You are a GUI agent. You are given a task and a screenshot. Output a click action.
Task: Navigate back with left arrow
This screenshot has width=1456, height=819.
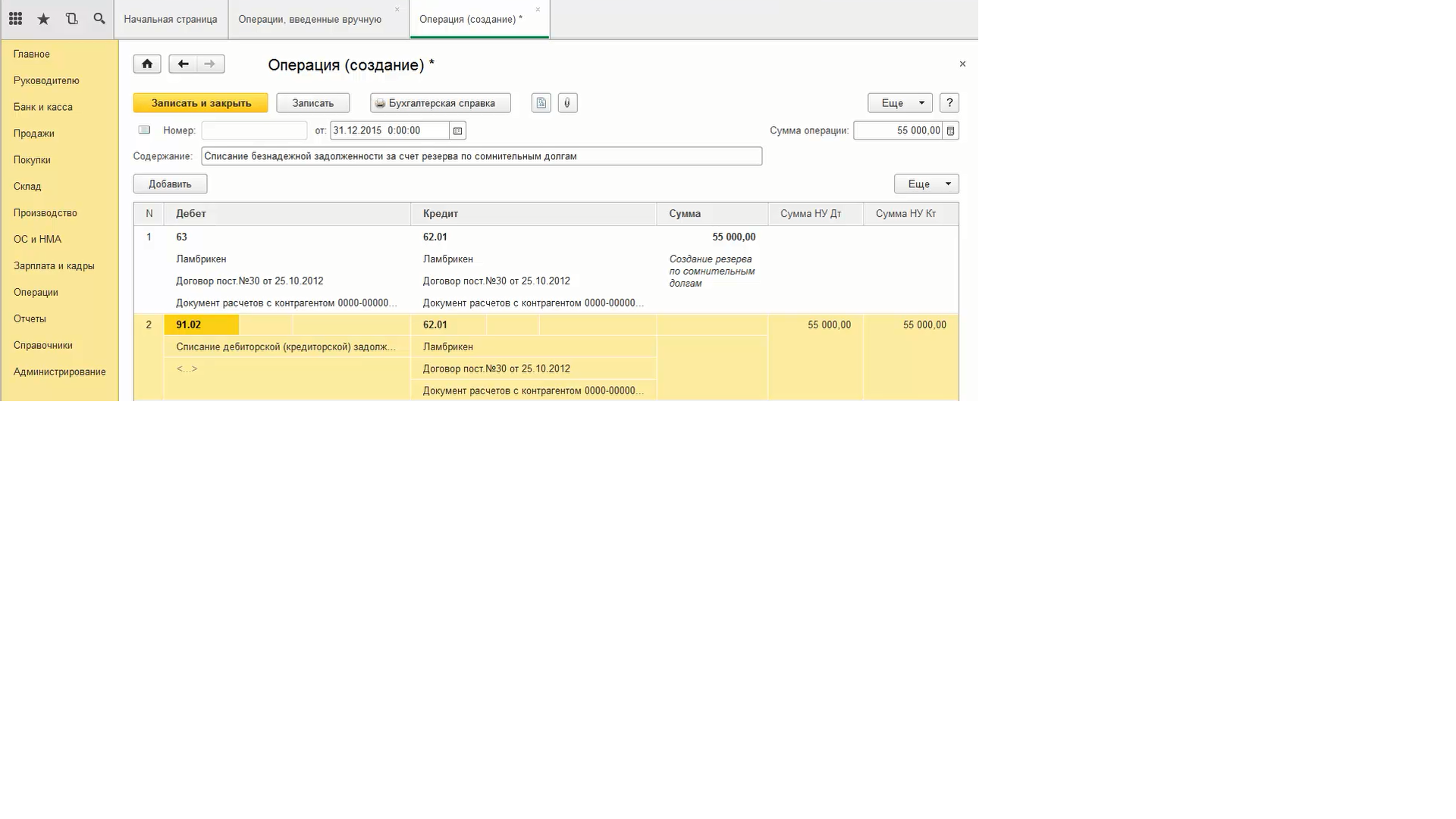click(183, 64)
